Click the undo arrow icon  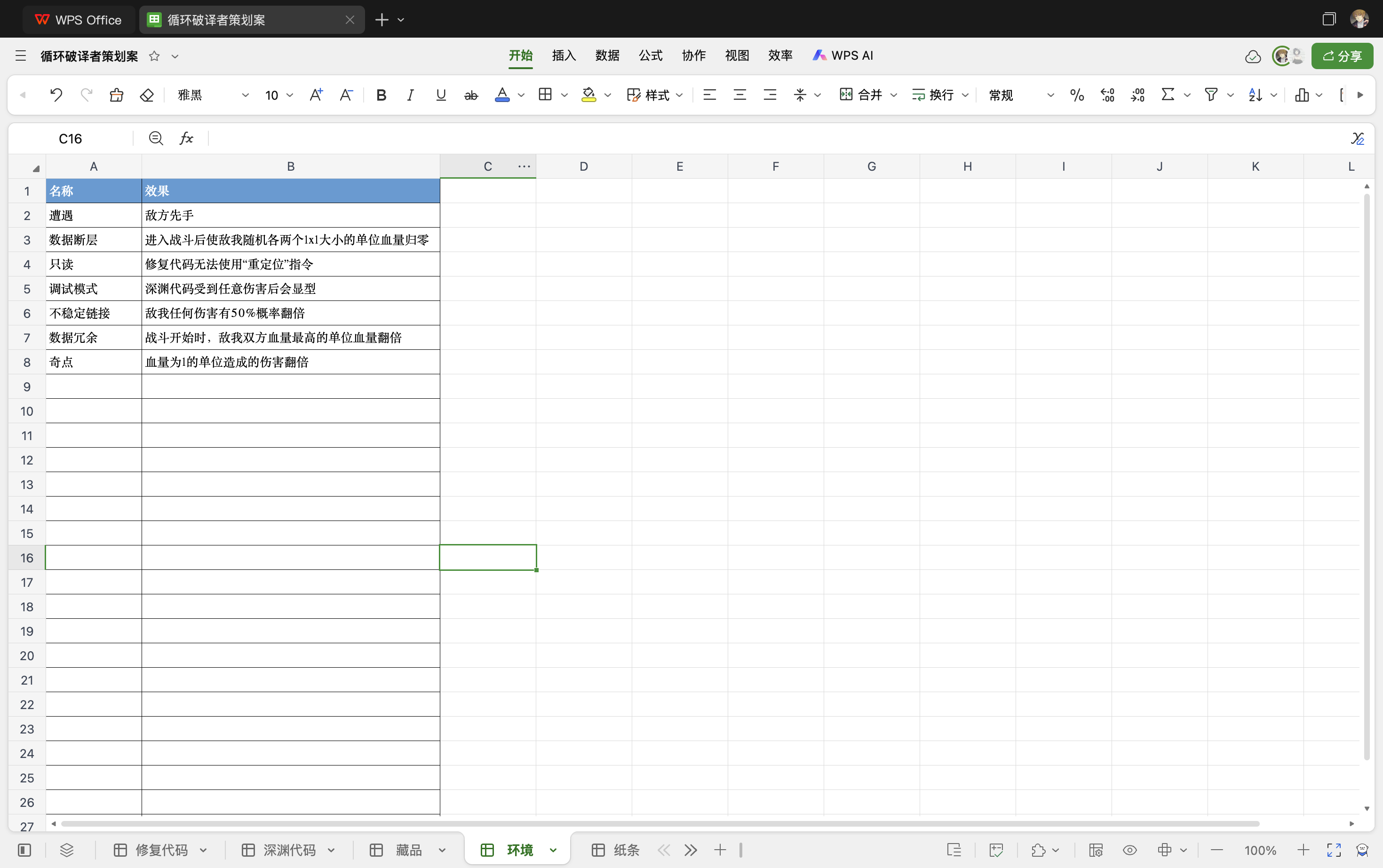[56, 95]
